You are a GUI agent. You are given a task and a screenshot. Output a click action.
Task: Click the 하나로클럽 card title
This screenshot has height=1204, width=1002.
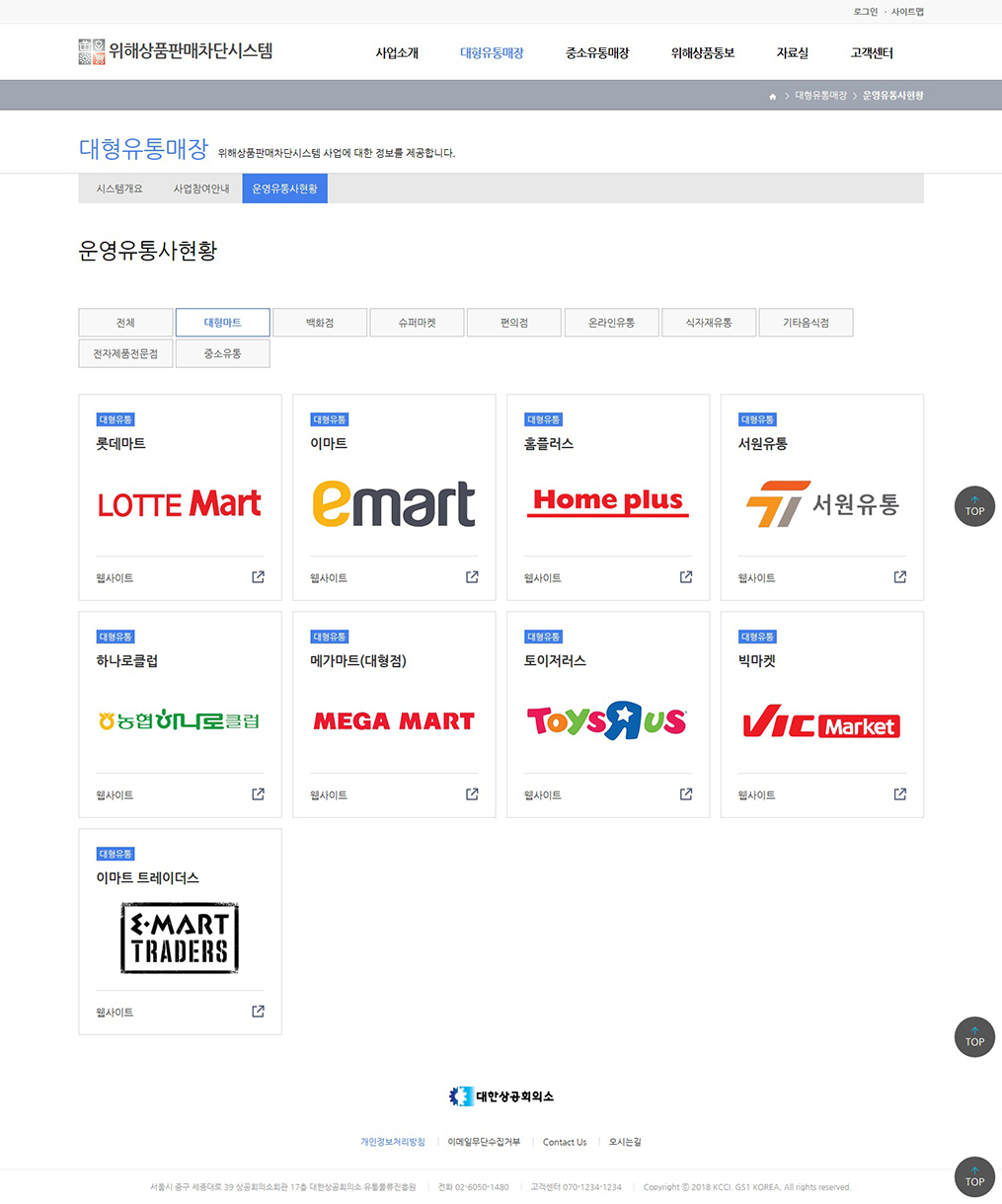pos(126,661)
